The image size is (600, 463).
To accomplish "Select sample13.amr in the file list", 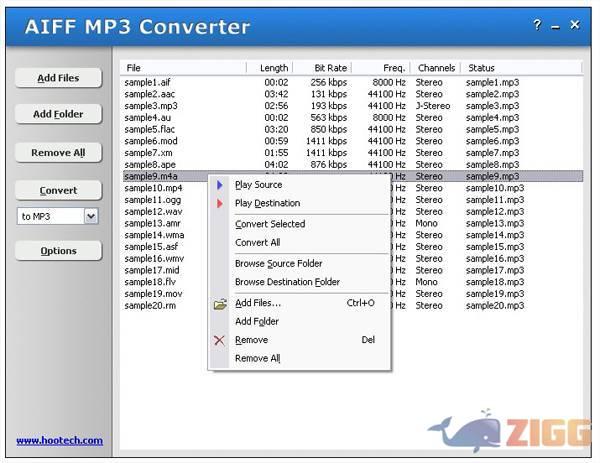I will pos(153,223).
